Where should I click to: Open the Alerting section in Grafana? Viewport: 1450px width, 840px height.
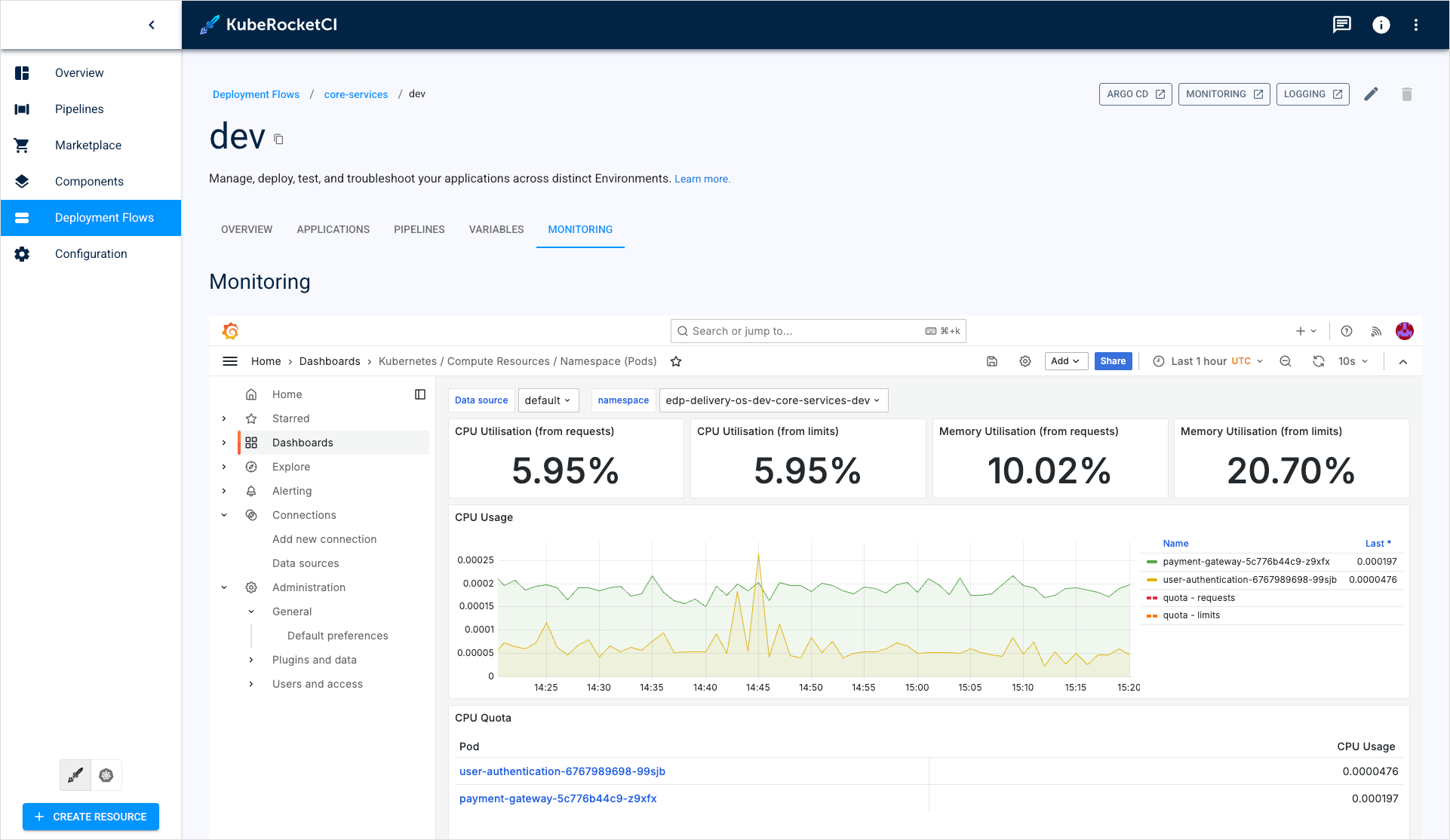[292, 491]
